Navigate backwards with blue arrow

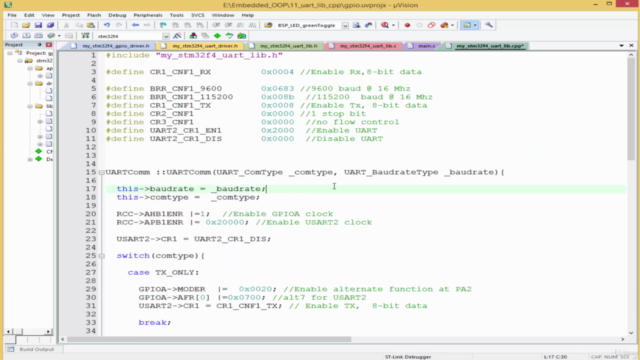tap(135, 25)
